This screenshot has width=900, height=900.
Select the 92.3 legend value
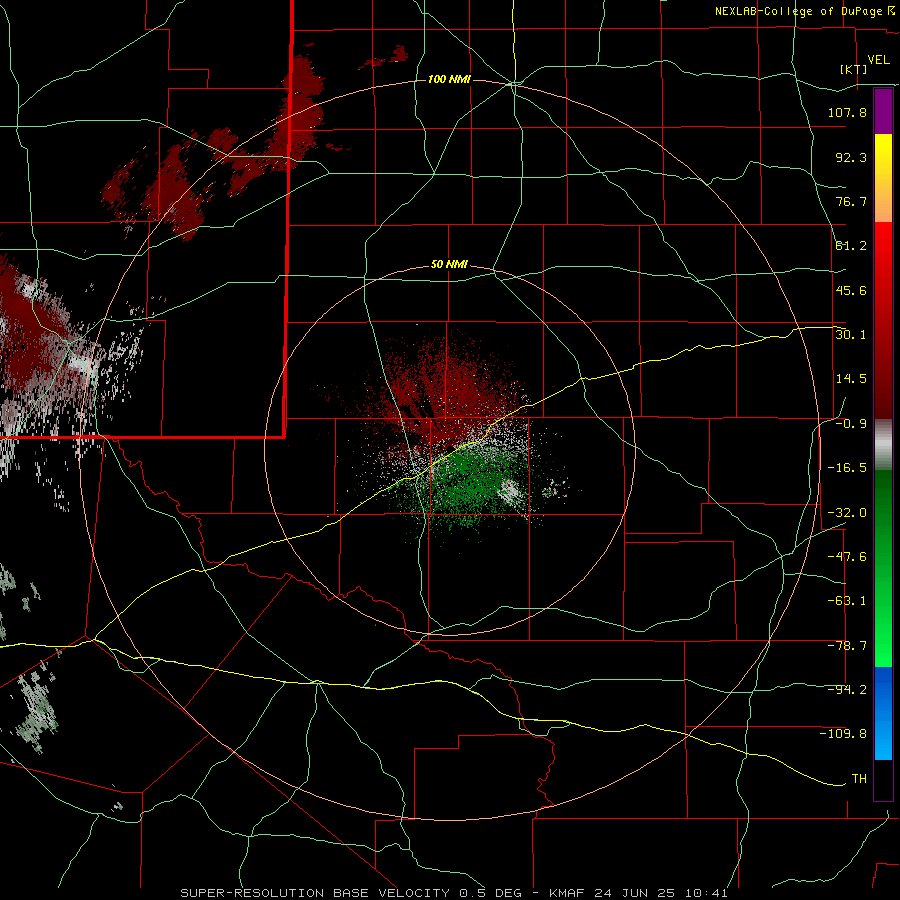(851, 157)
